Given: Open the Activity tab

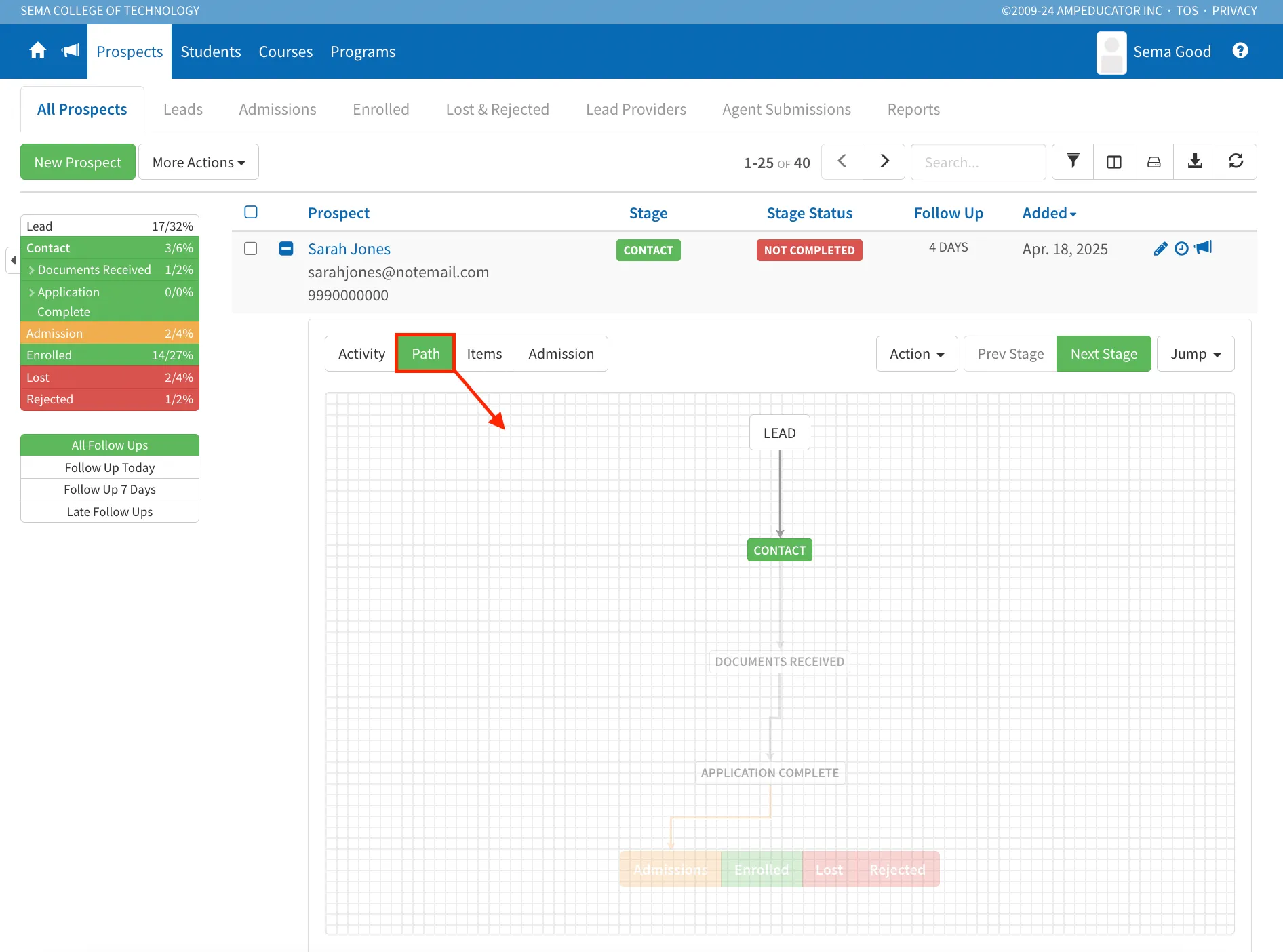Looking at the screenshot, I should click(x=361, y=354).
